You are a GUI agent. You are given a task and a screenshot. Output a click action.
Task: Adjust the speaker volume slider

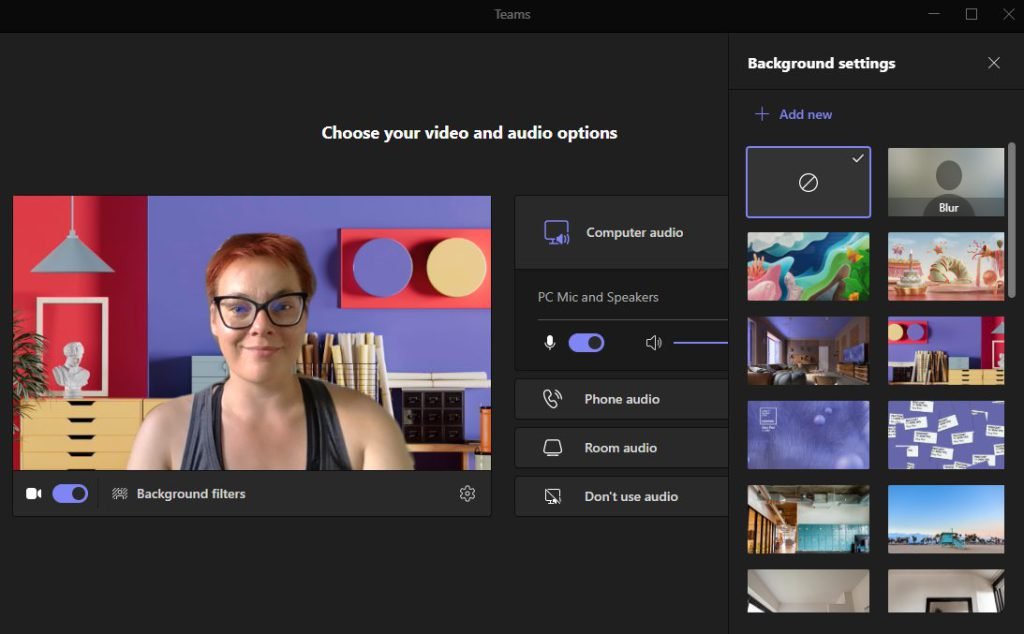pyautogui.click(x=700, y=343)
